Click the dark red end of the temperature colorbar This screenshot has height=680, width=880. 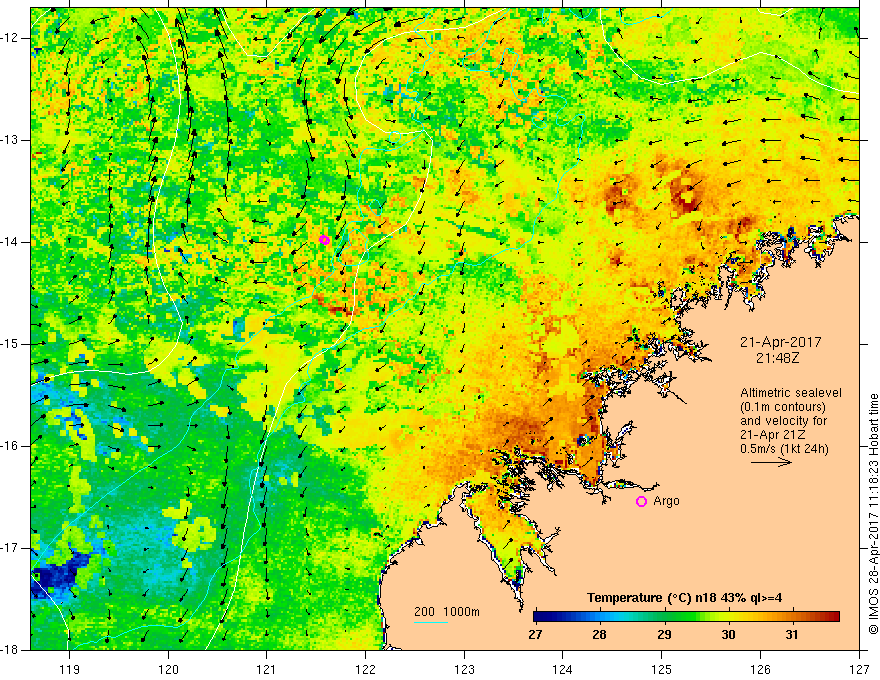833,617
